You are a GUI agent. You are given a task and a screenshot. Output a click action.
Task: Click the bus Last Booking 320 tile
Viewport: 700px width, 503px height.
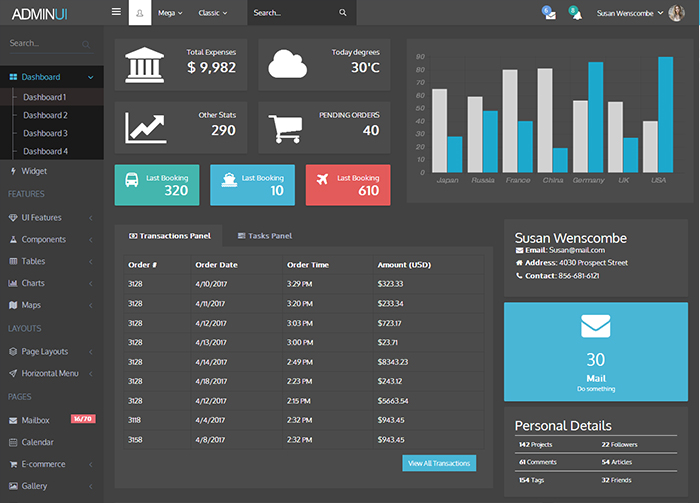click(155, 185)
